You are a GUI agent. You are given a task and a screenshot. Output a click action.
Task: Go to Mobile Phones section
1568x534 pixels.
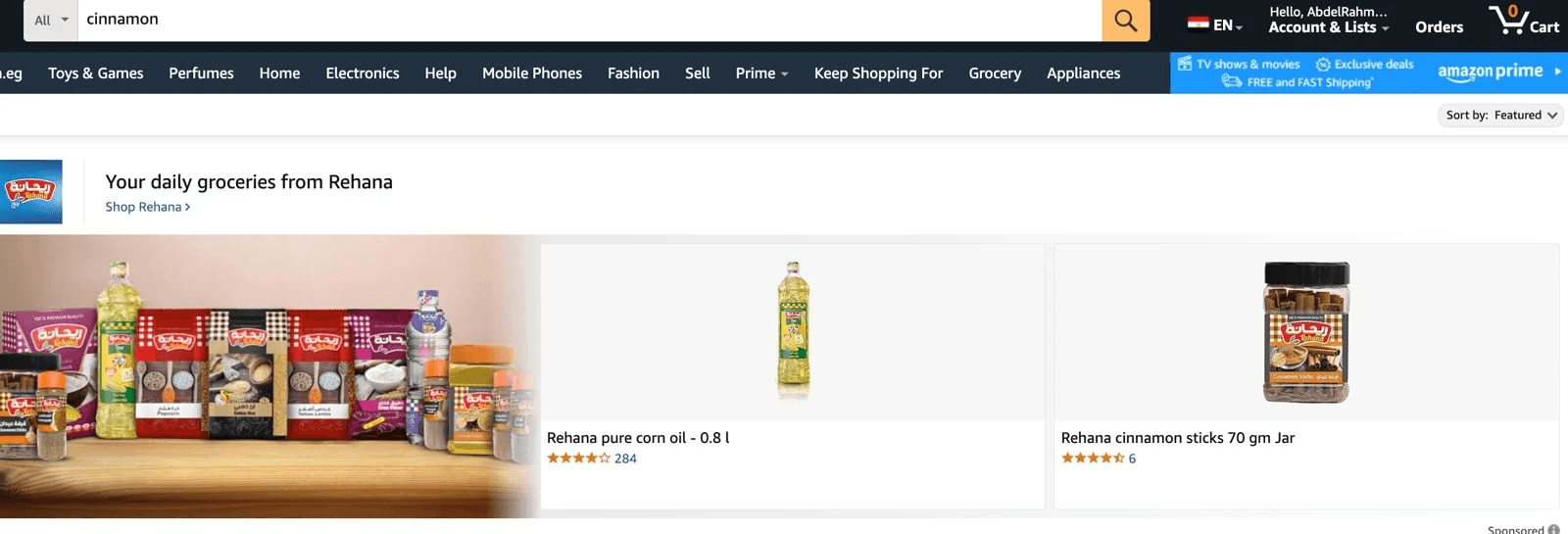click(x=532, y=73)
